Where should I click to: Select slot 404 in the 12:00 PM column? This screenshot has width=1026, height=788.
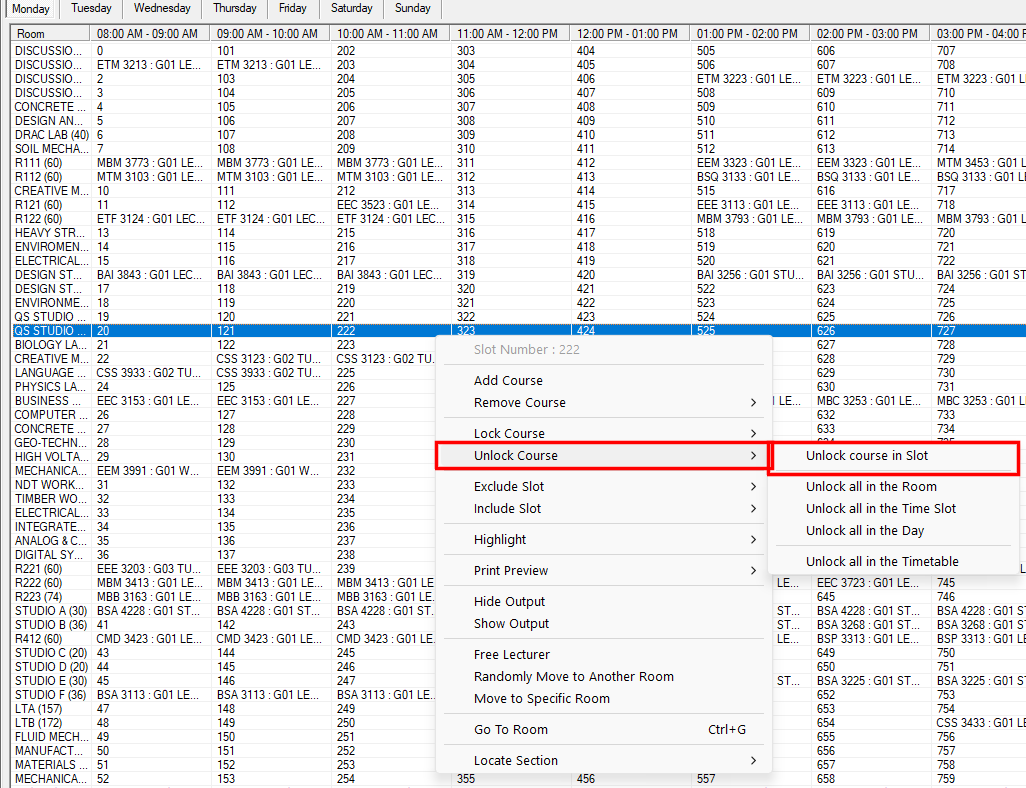pos(630,50)
